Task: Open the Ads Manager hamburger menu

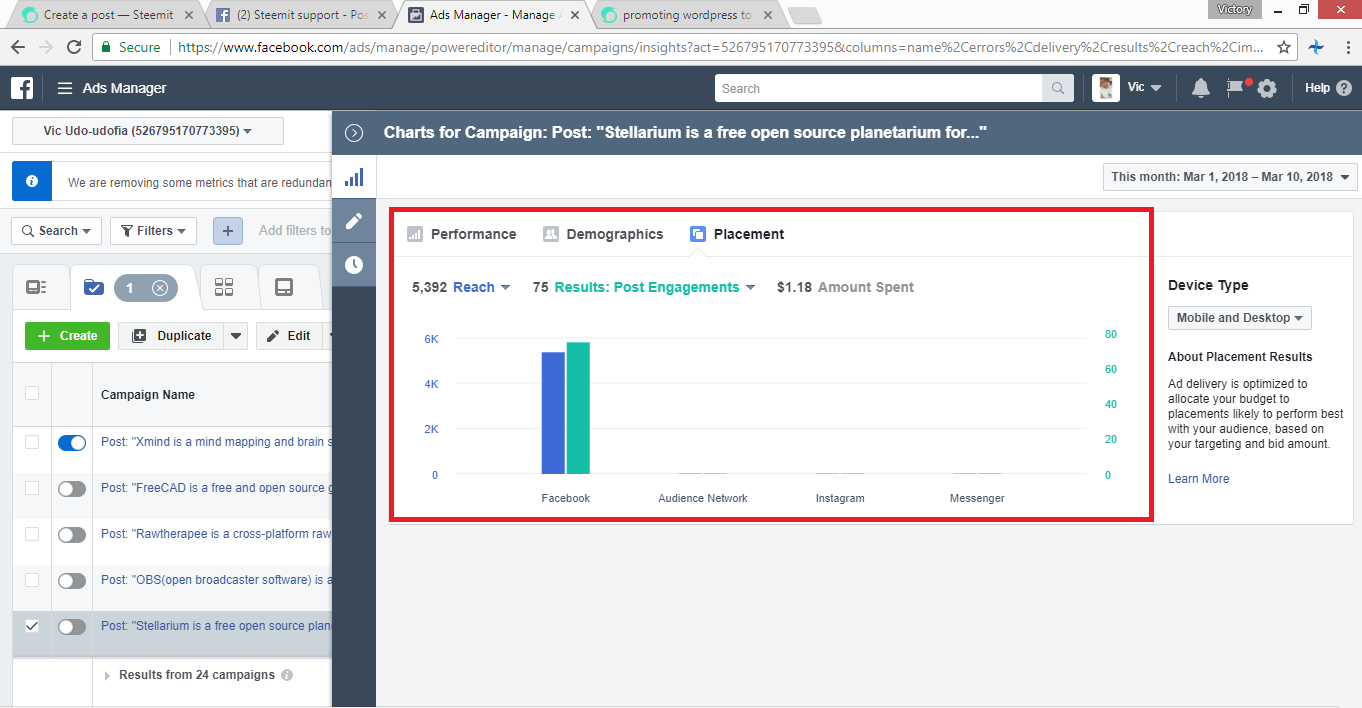Action: (x=65, y=88)
